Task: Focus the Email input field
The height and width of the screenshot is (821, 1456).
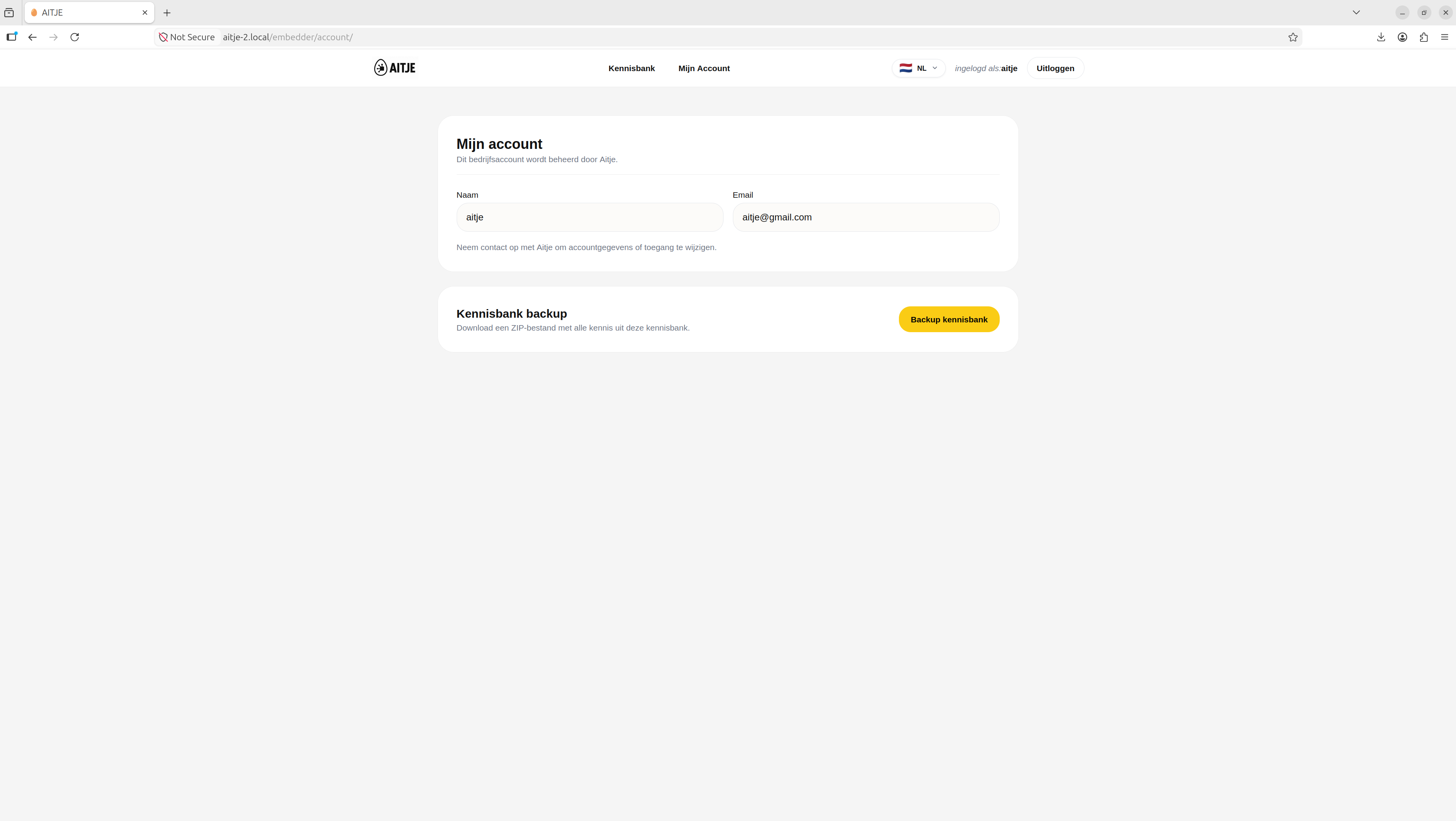Action: pos(866,217)
